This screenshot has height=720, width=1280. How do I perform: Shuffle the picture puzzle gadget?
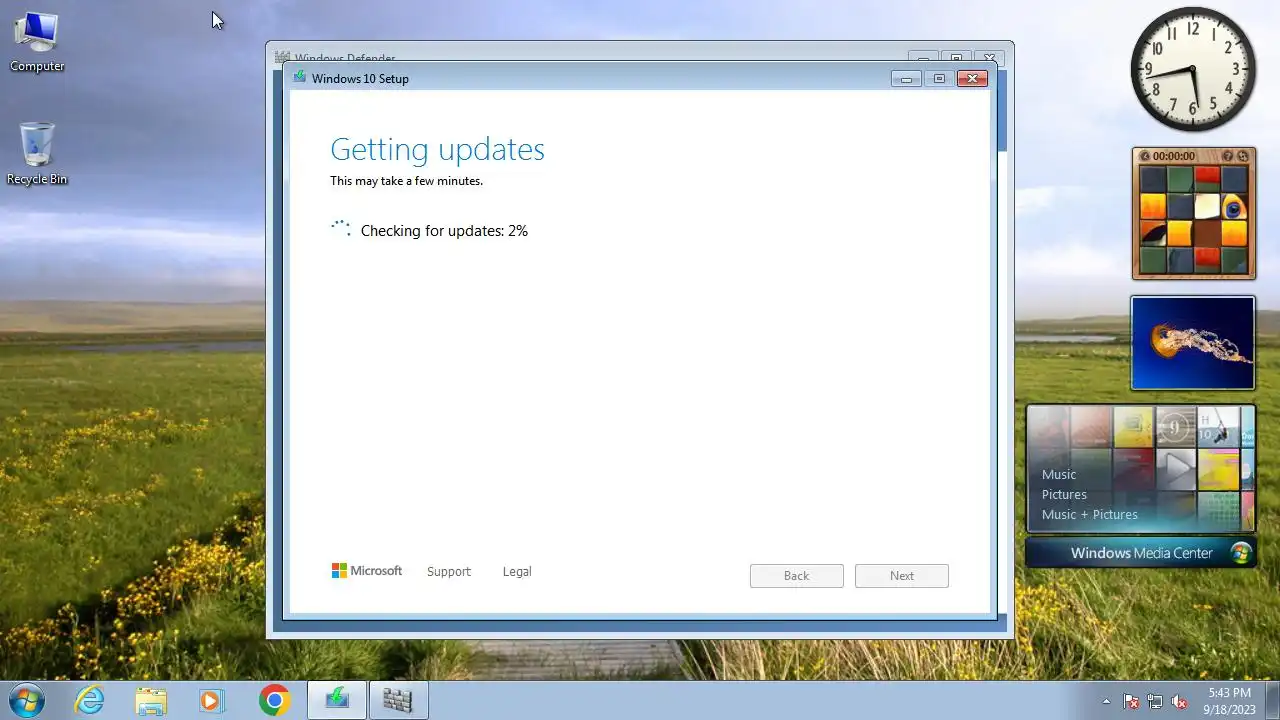click(1243, 156)
